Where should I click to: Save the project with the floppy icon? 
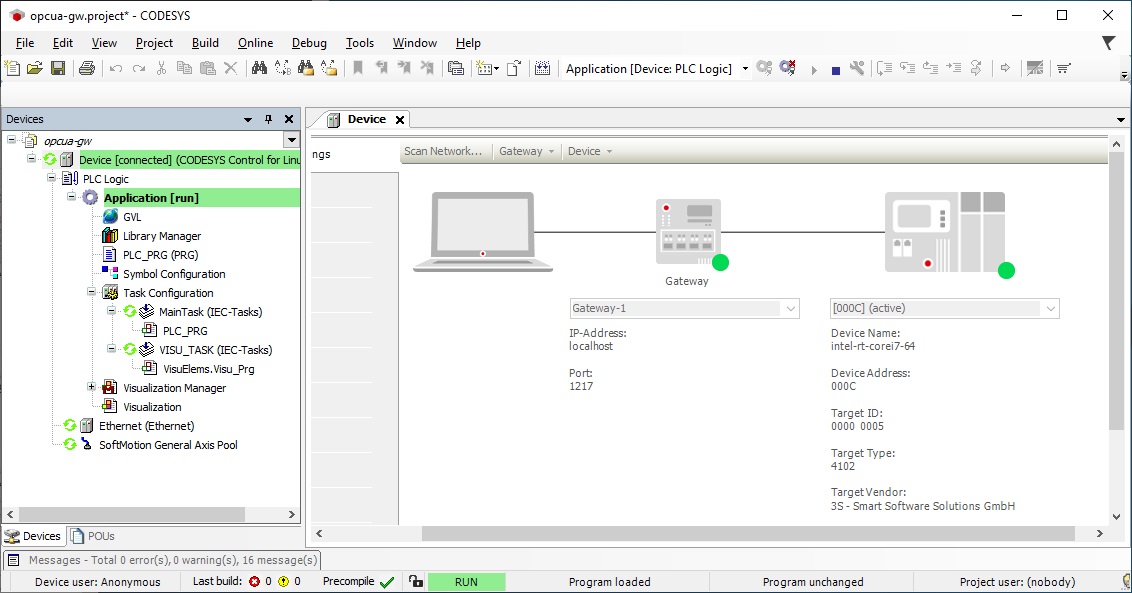tap(58, 69)
